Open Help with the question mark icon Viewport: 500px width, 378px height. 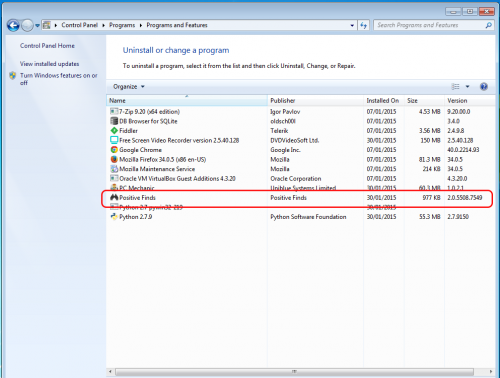point(484,87)
